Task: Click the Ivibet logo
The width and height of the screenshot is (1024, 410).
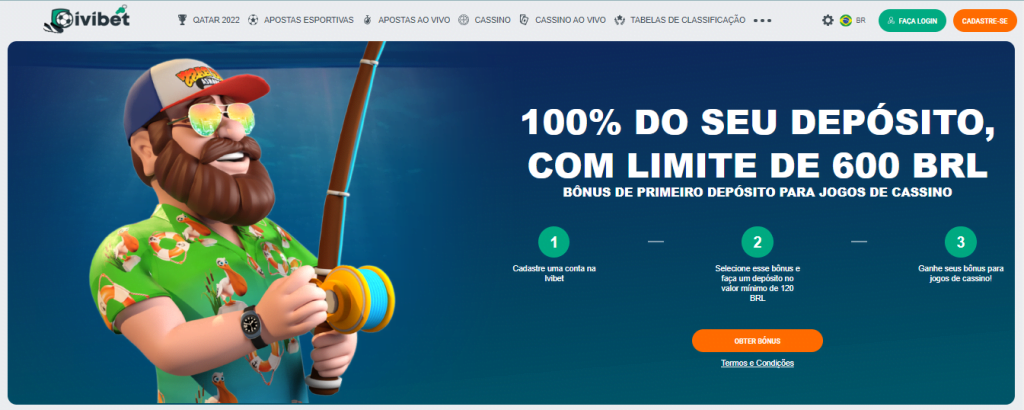Action: tap(87, 20)
